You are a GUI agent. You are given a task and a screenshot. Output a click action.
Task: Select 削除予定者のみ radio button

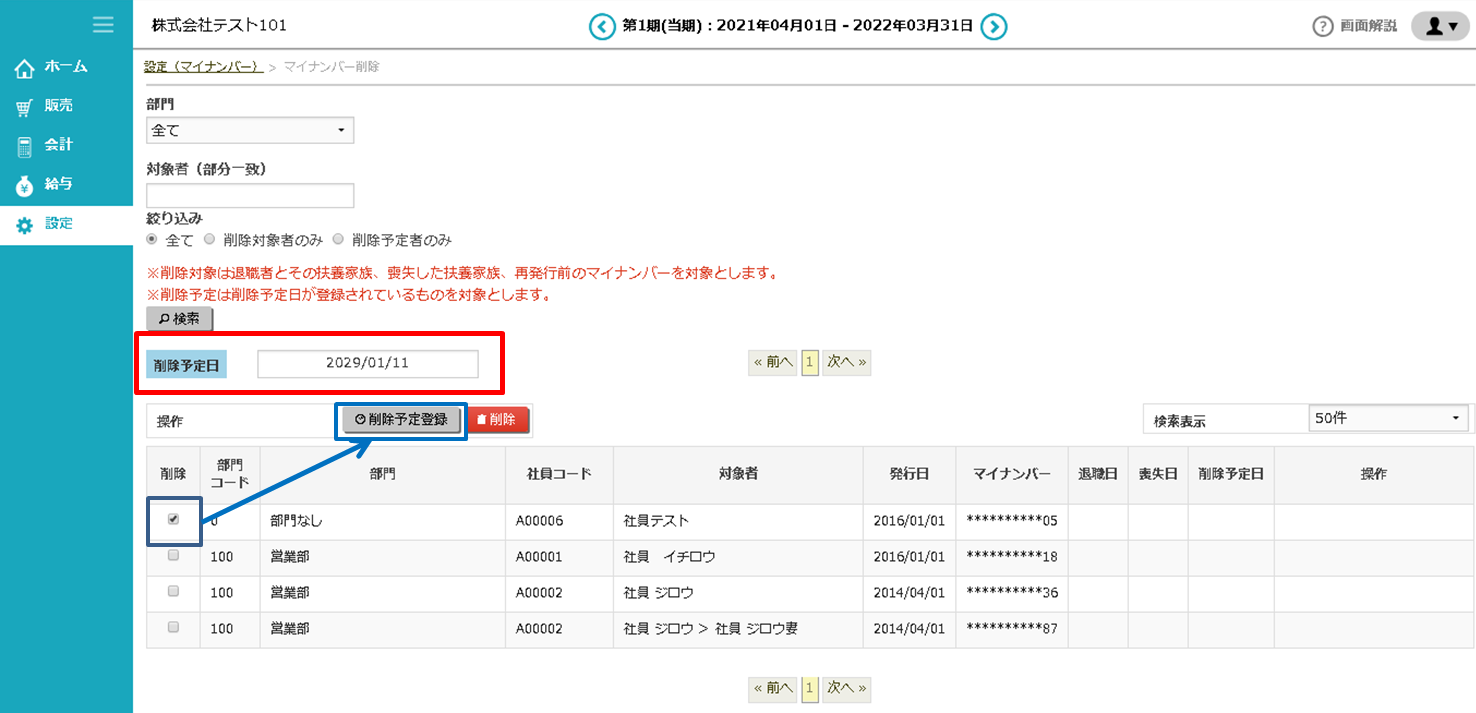tap(338, 240)
